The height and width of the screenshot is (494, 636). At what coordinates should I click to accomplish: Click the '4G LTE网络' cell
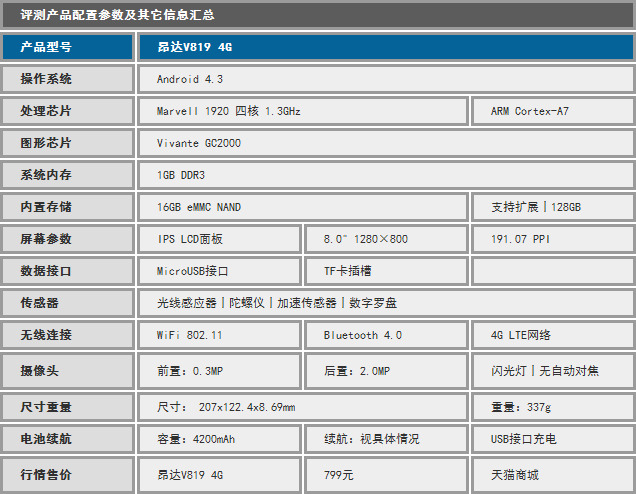click(x=553, y=335)
